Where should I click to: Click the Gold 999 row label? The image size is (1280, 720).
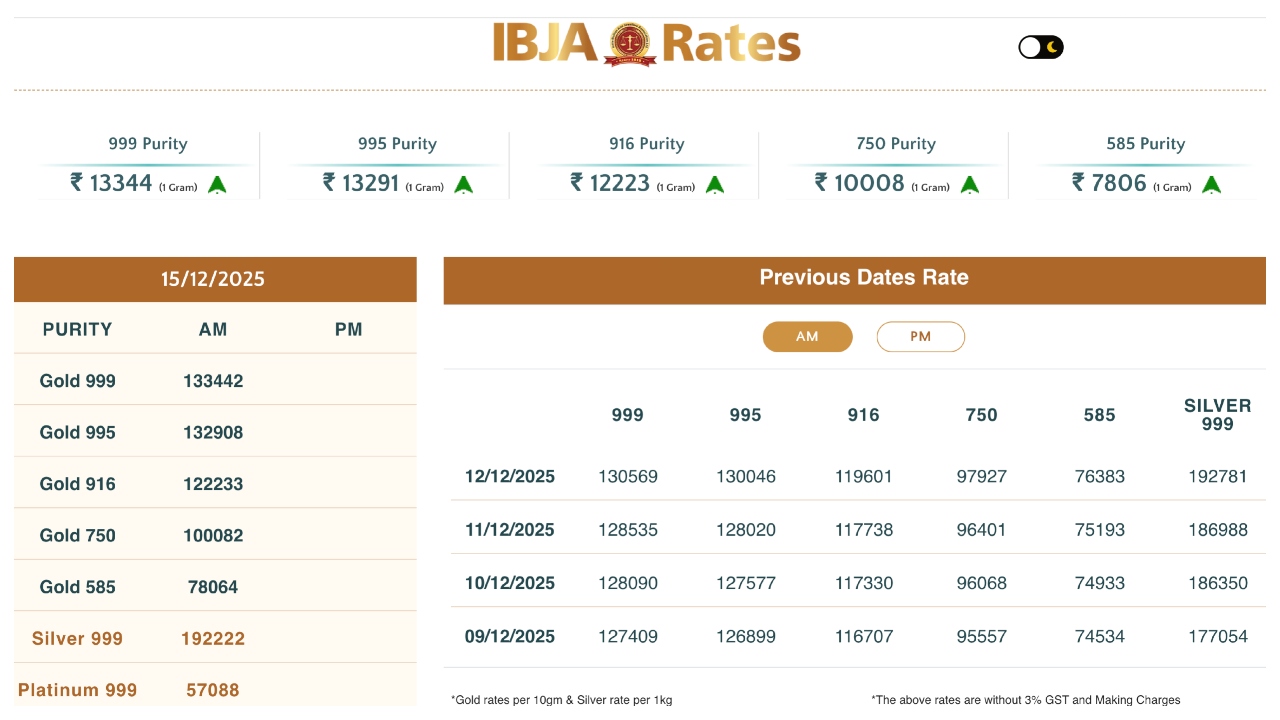click(78, 381)
